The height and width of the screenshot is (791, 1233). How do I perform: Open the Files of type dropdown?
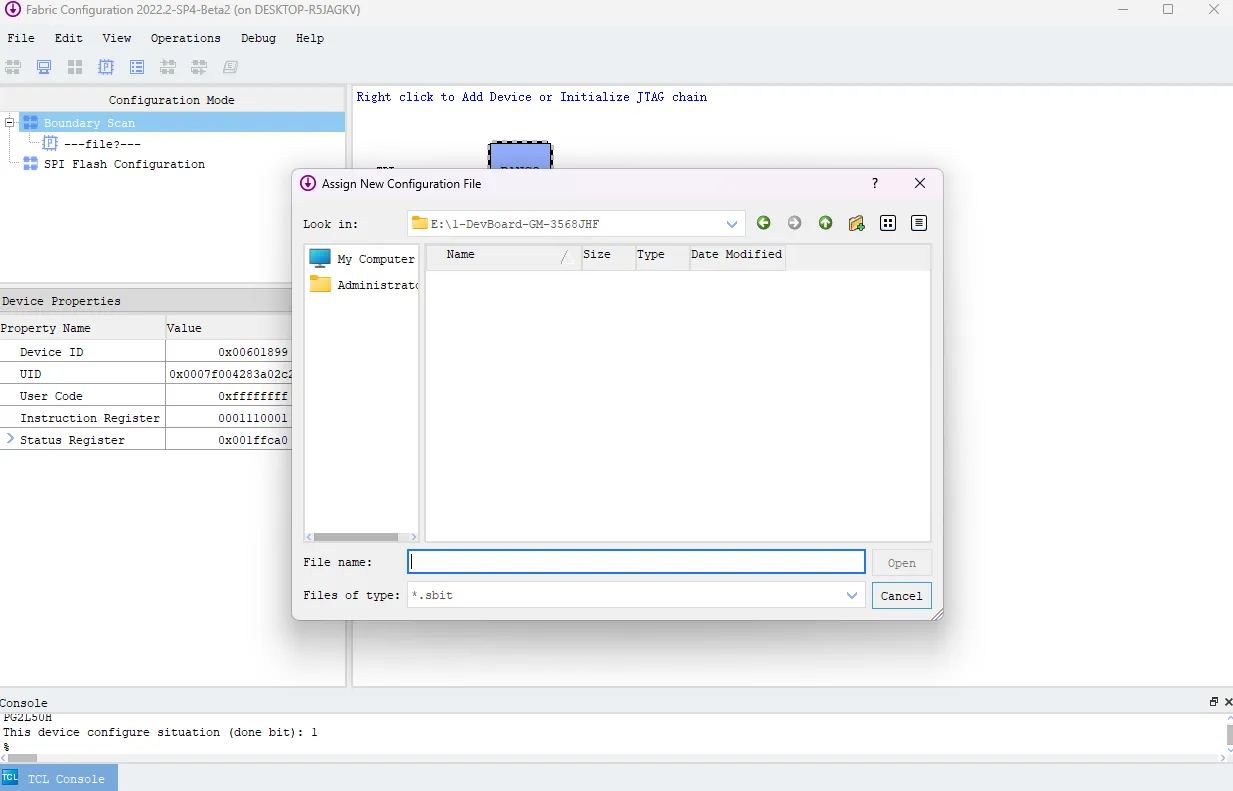851,595
